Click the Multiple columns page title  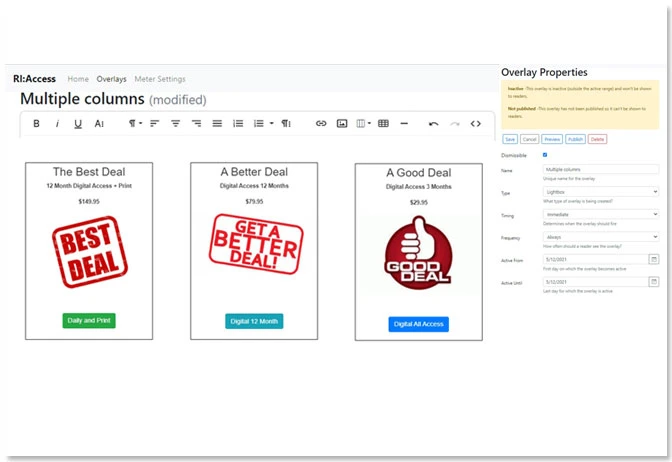click(x=82, y=99)
